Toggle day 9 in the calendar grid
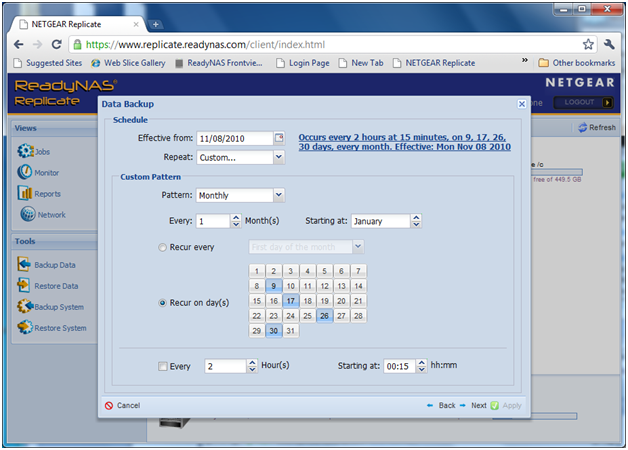This screenshot has height=450, width=628. (274, 286)
